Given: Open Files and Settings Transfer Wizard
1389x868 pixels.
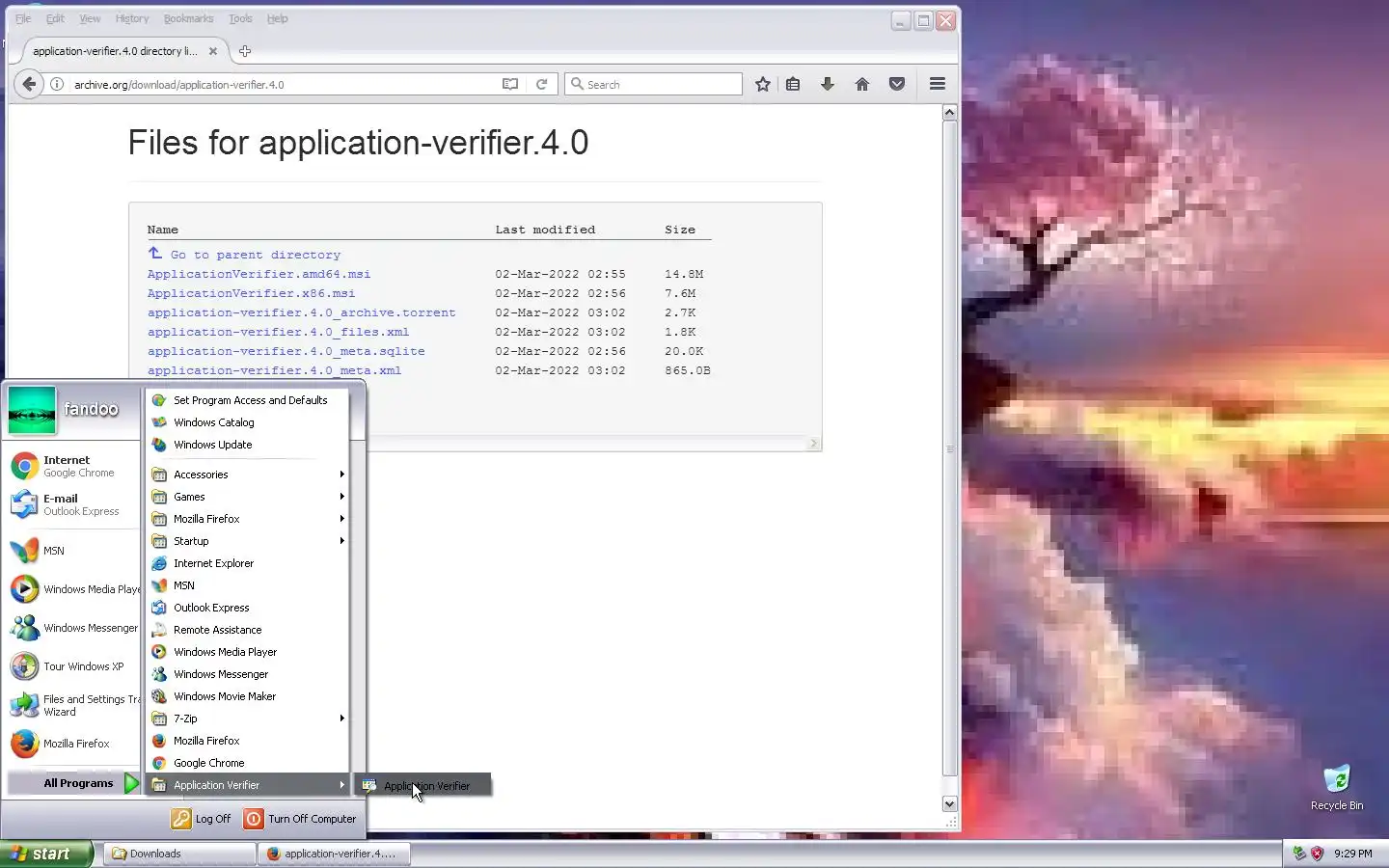Looking at the screenshot, I should point(73,705).
